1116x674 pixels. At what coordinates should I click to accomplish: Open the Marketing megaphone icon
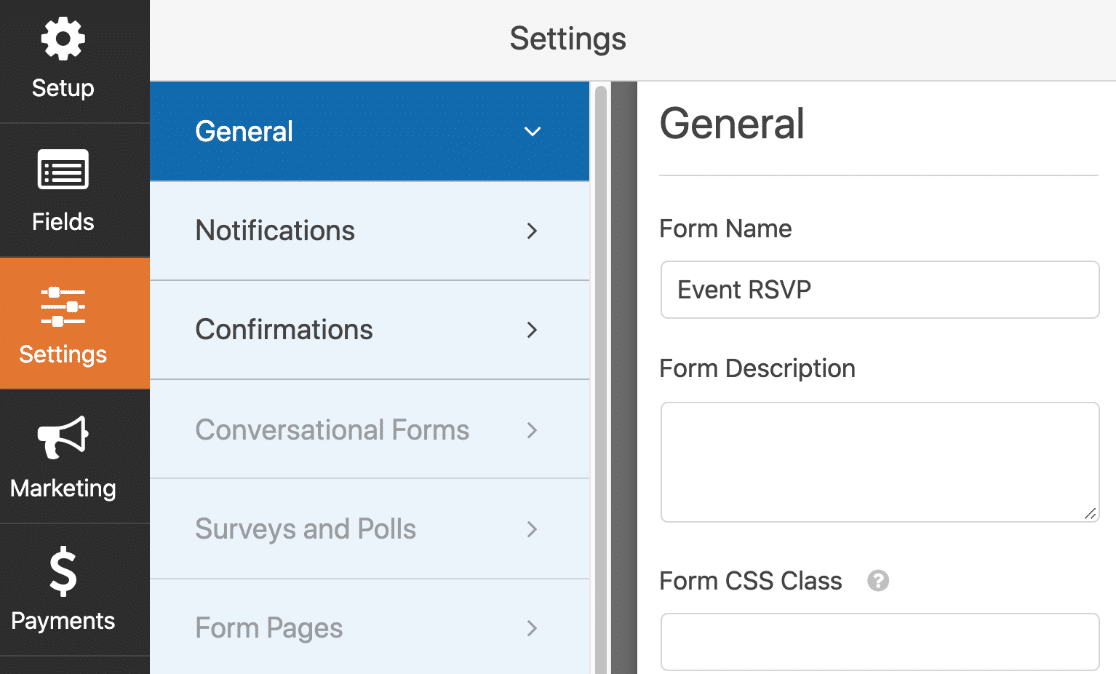tap(63, 437)
